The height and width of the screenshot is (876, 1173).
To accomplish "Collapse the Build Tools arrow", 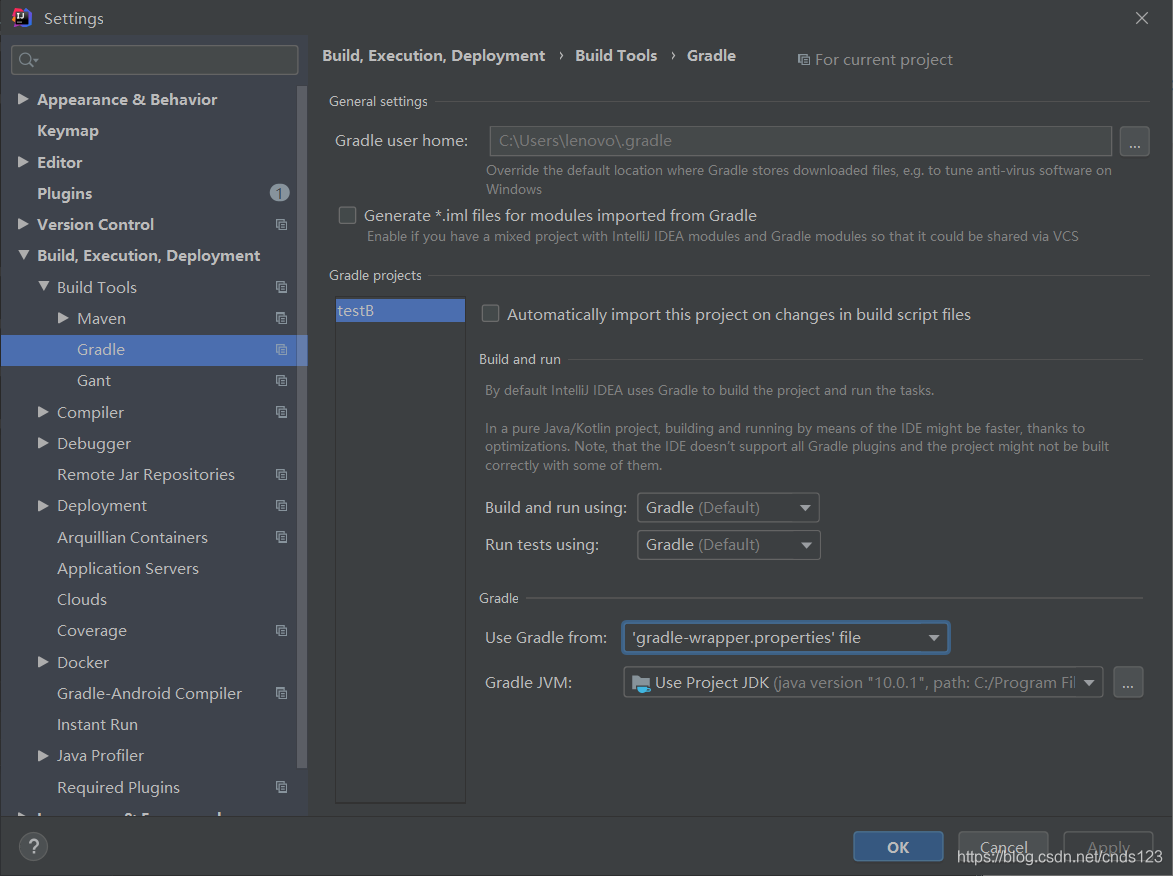I will point(43,287).
